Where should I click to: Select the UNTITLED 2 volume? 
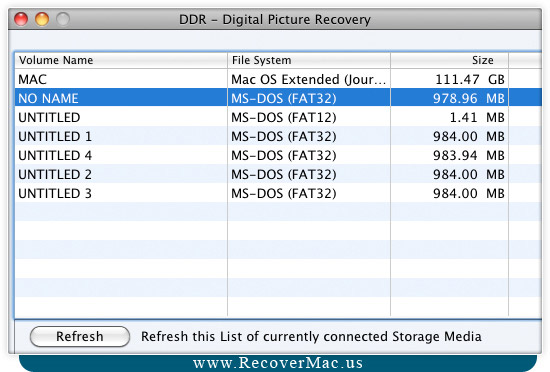pyautogui.click(x=278, y=174)
